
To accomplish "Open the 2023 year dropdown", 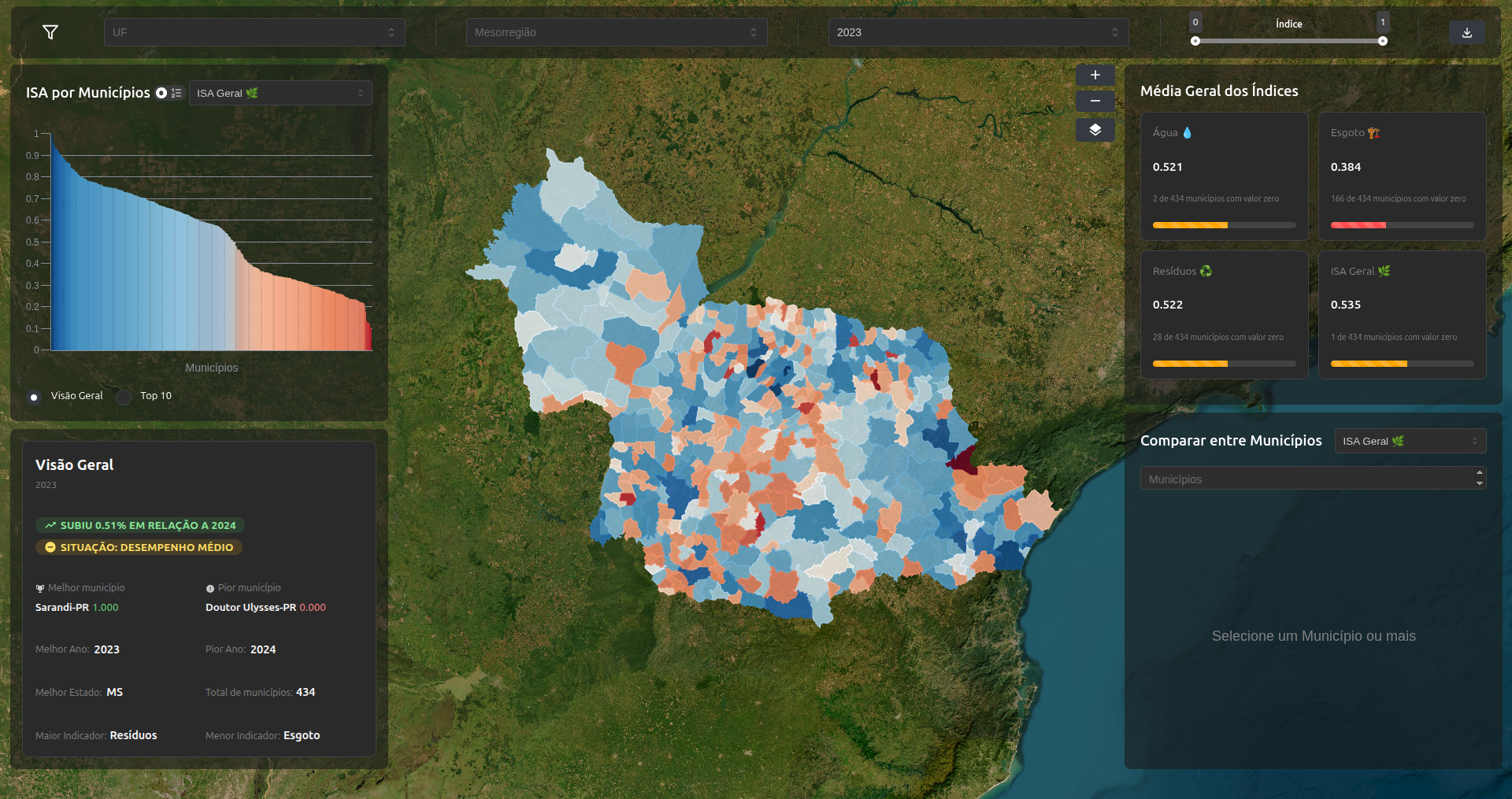I will point(978,32).
